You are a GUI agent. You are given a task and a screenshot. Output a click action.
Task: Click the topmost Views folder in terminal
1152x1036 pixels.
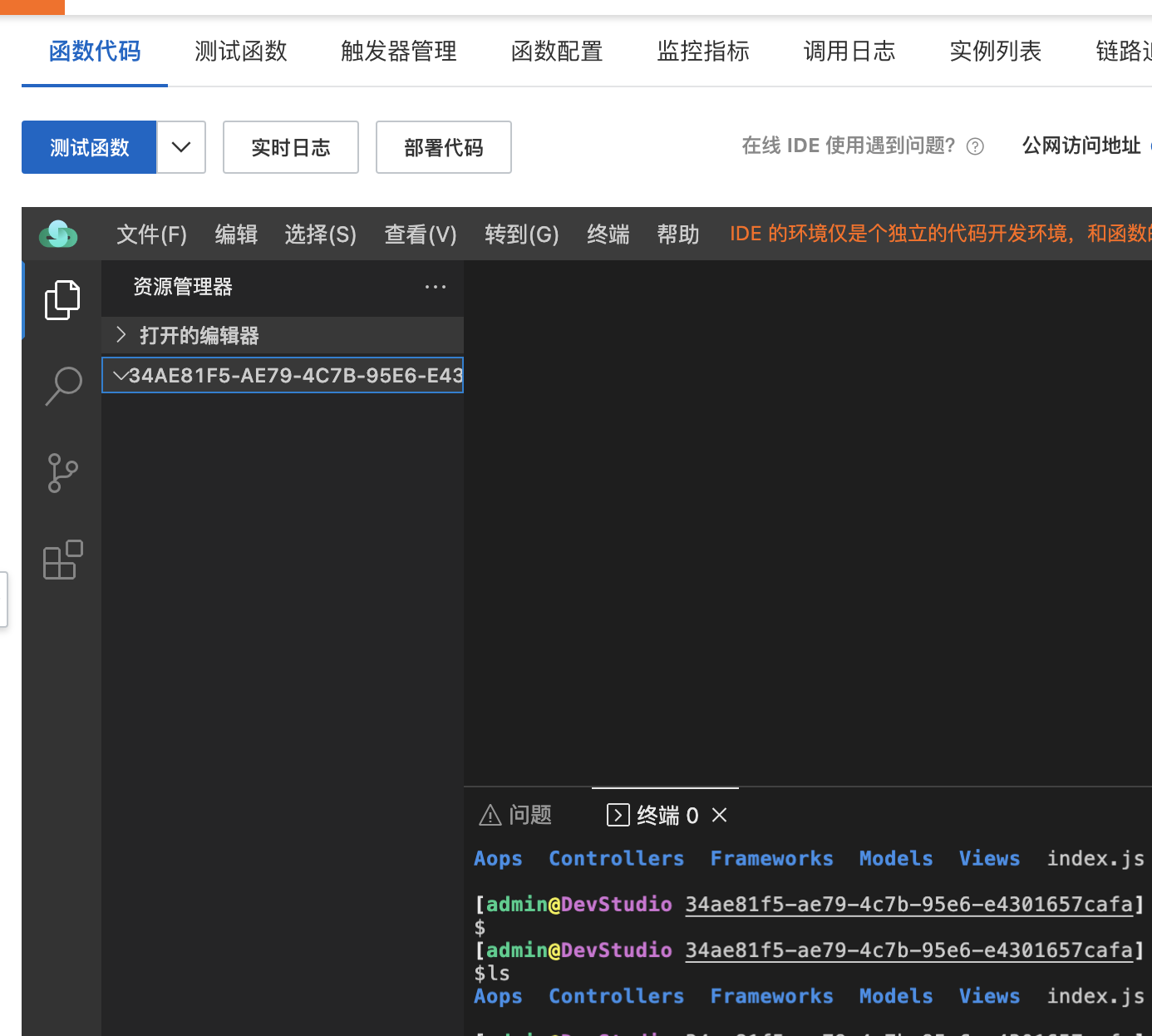coord(989,858)
